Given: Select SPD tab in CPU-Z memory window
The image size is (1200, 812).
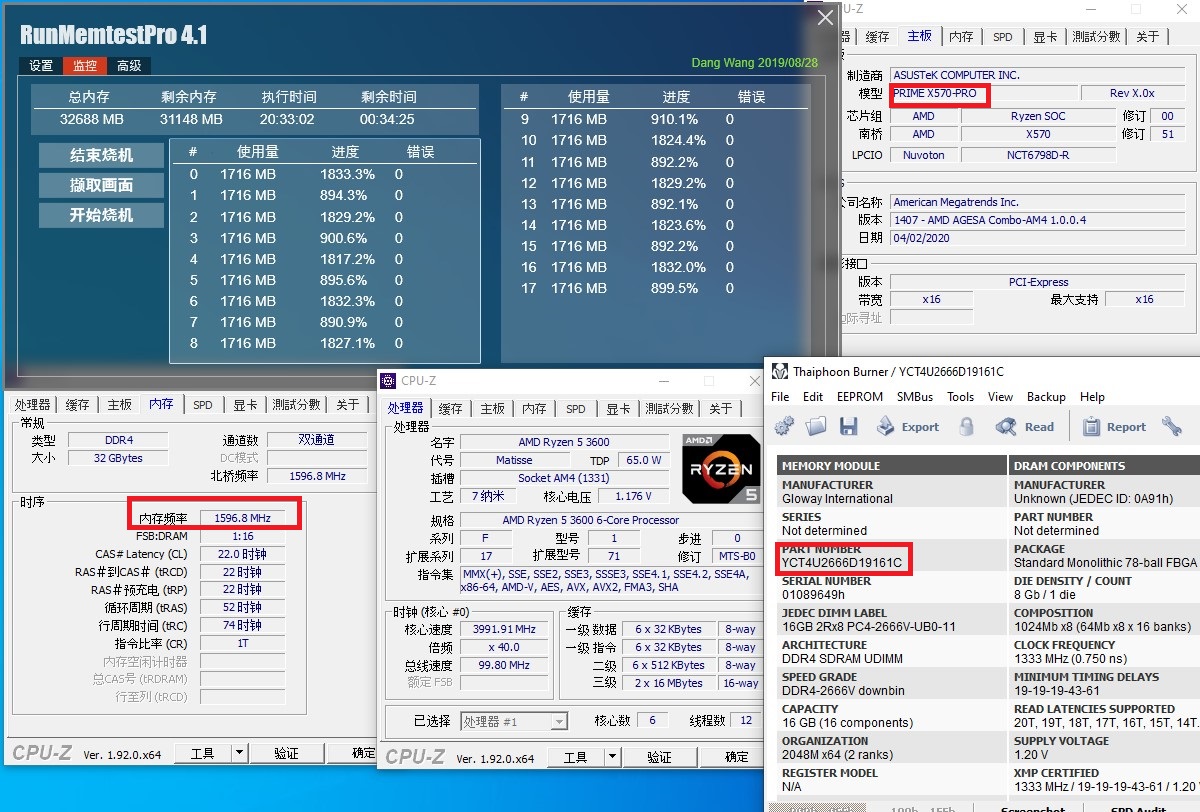Looking at the screenshot, I should pos(203,405).
